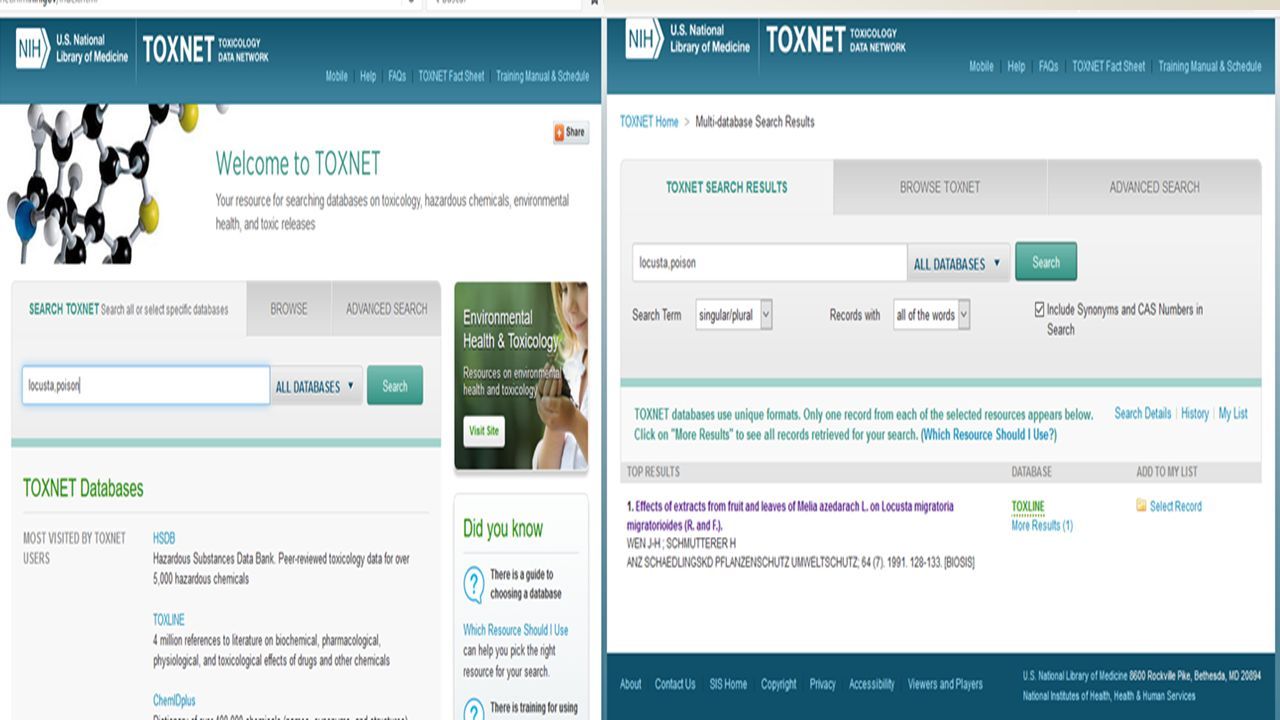
Task: Click TOXNET logo text in left window
Action: (178, 49)
